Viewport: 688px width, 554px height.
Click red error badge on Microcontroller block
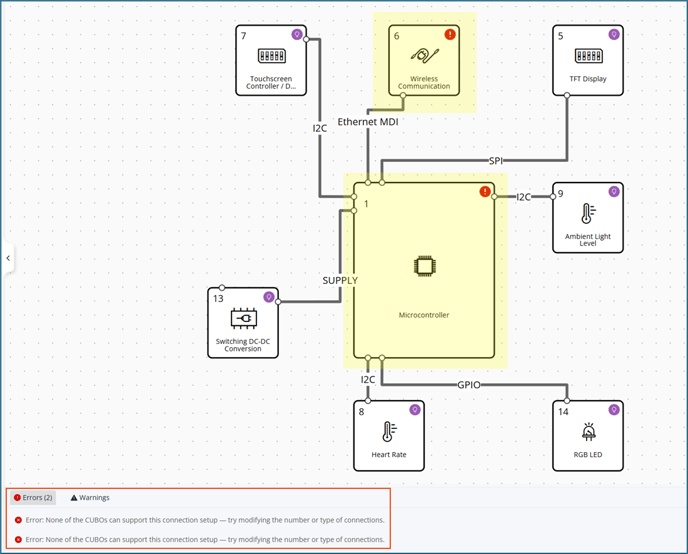coord(485,191)
